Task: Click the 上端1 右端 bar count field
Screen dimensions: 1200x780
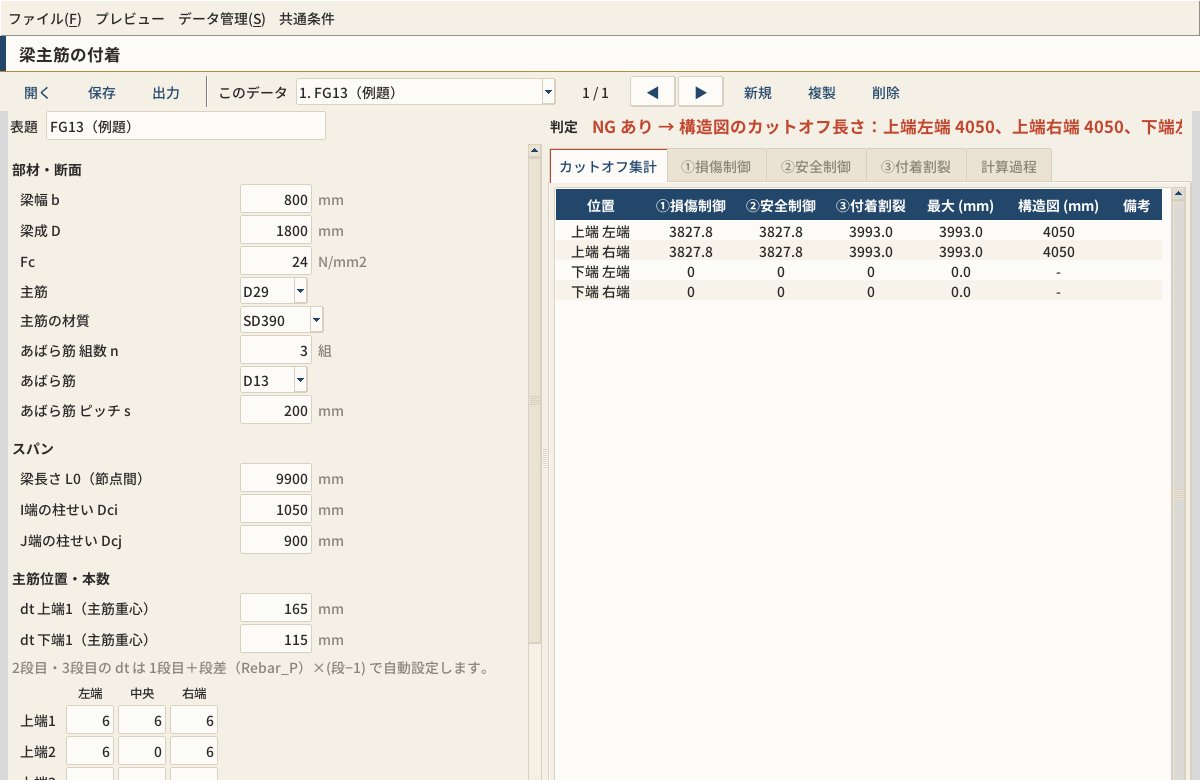Action: pyautogui.click(x=194, y=720)
